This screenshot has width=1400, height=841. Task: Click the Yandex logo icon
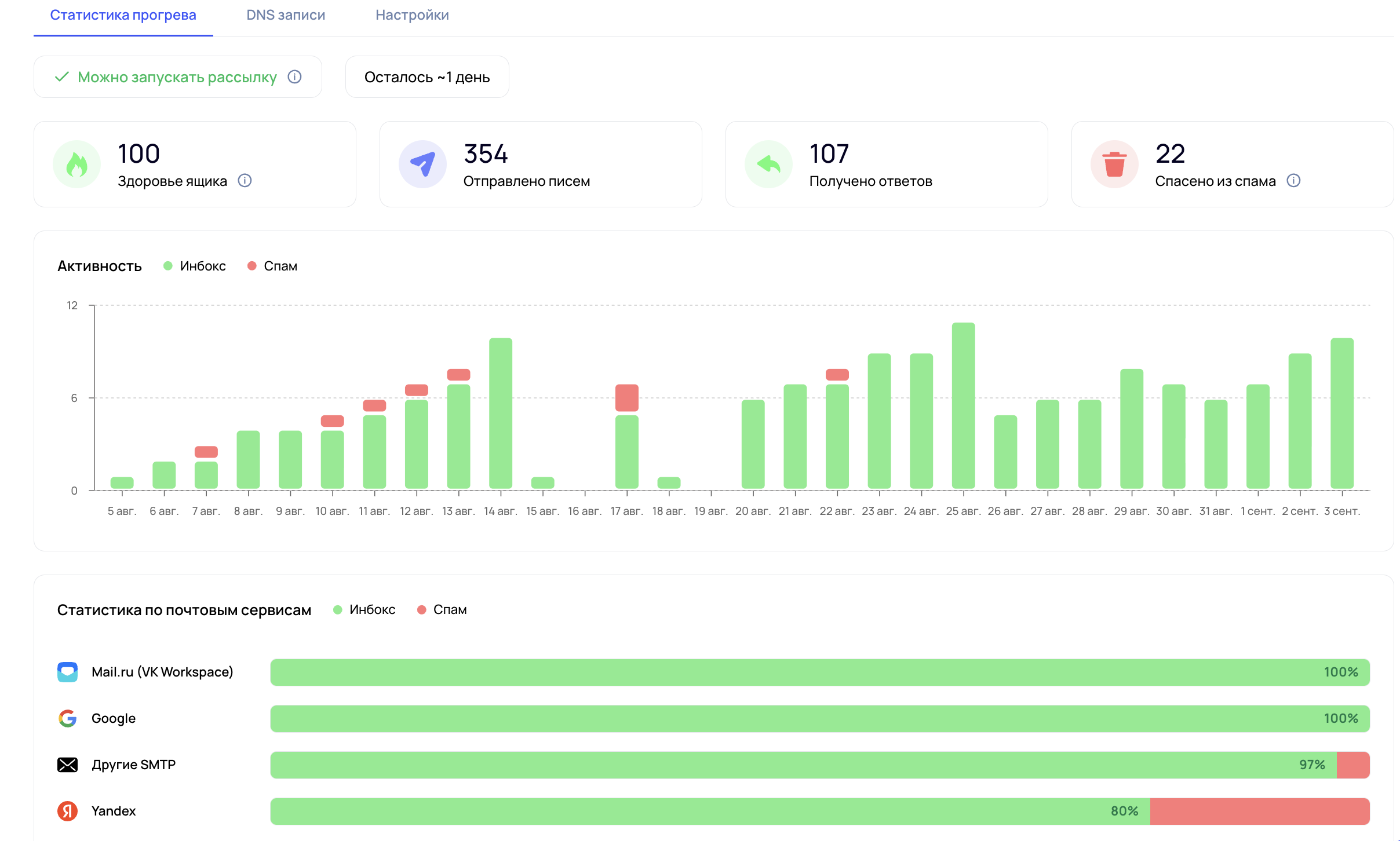pyautogui.click(x=67, y=811)
